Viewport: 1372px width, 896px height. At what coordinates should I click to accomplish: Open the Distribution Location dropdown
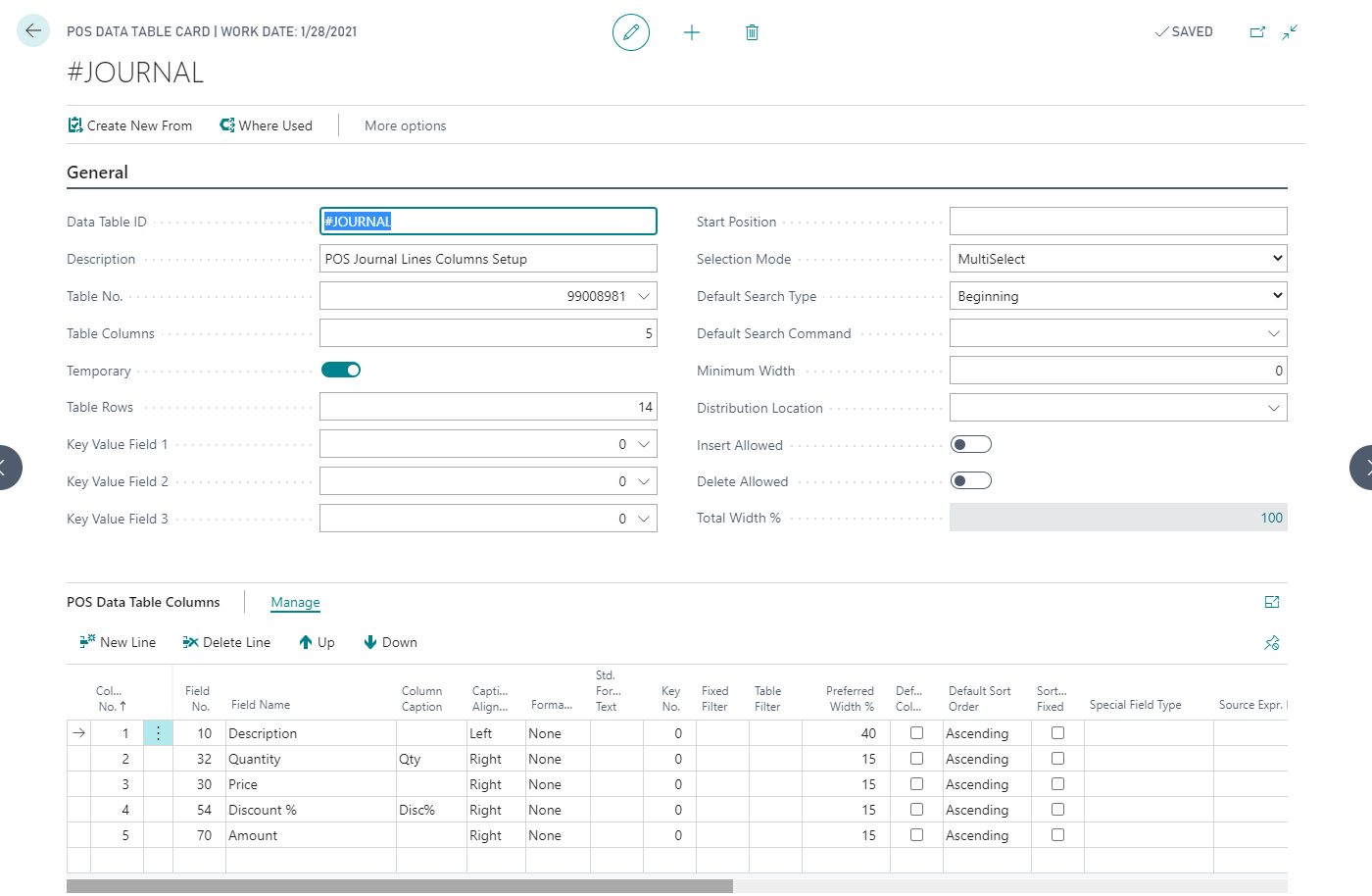click(1273, 408)
